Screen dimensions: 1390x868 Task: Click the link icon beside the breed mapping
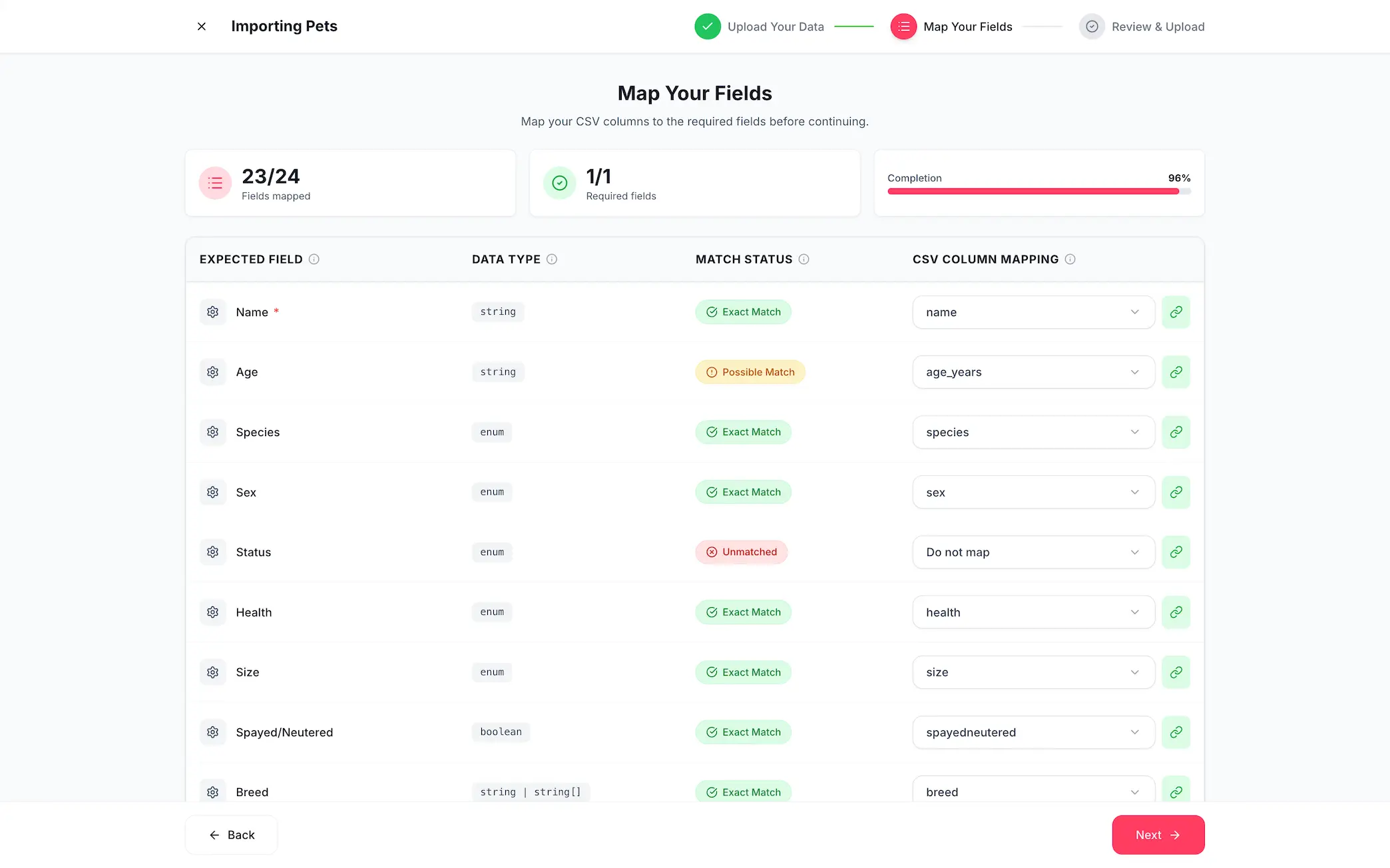1176,791
